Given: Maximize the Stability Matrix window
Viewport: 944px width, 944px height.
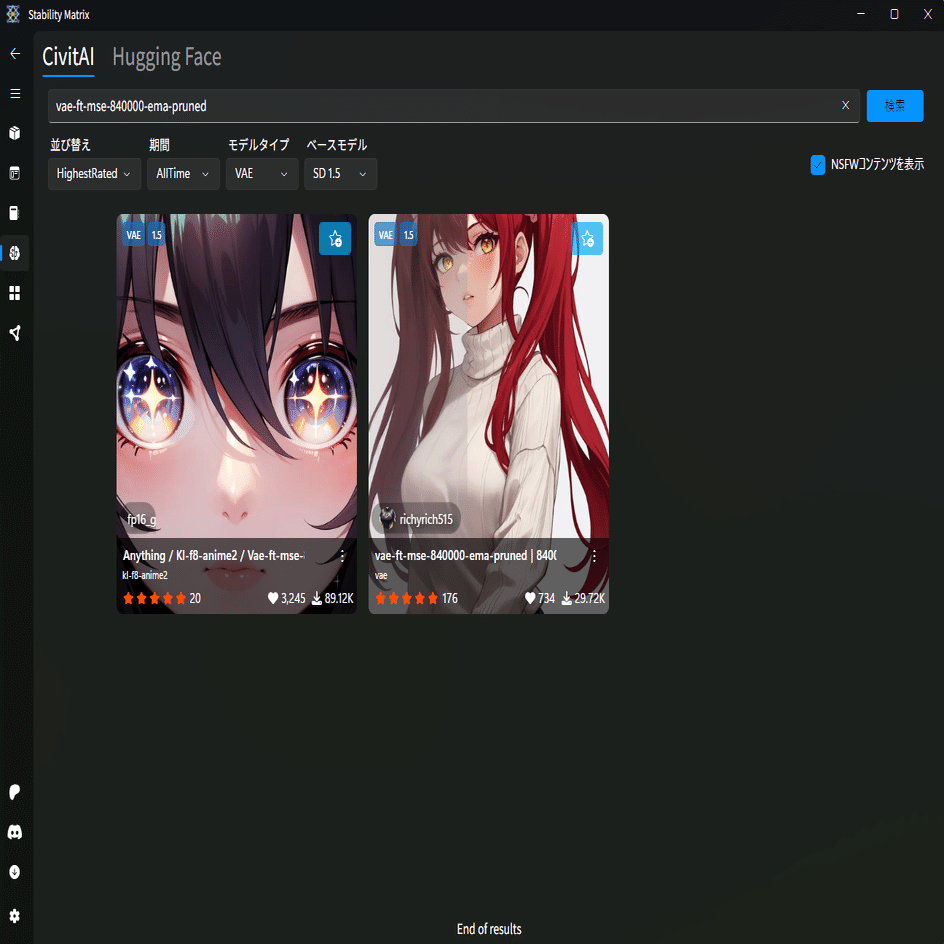Looking at the screenshot, I should tap(894, 14).
